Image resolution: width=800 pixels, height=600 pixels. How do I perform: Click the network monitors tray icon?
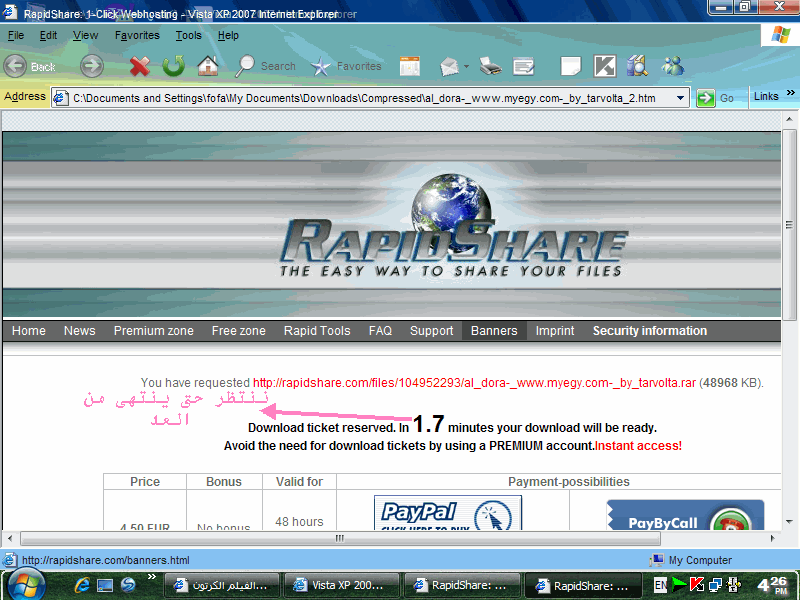[x=715, y=585]
